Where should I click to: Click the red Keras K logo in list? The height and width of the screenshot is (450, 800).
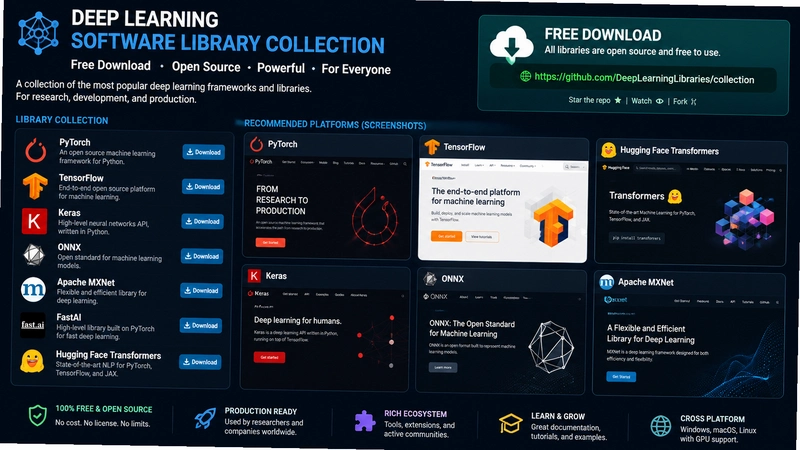coord(34,221)
